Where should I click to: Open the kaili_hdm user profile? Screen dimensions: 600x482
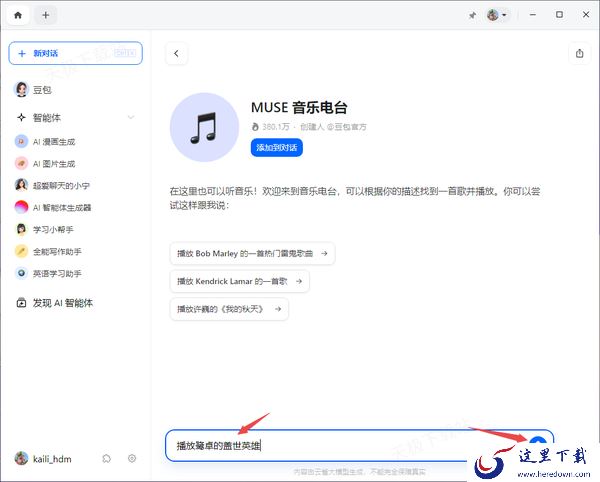43,459
